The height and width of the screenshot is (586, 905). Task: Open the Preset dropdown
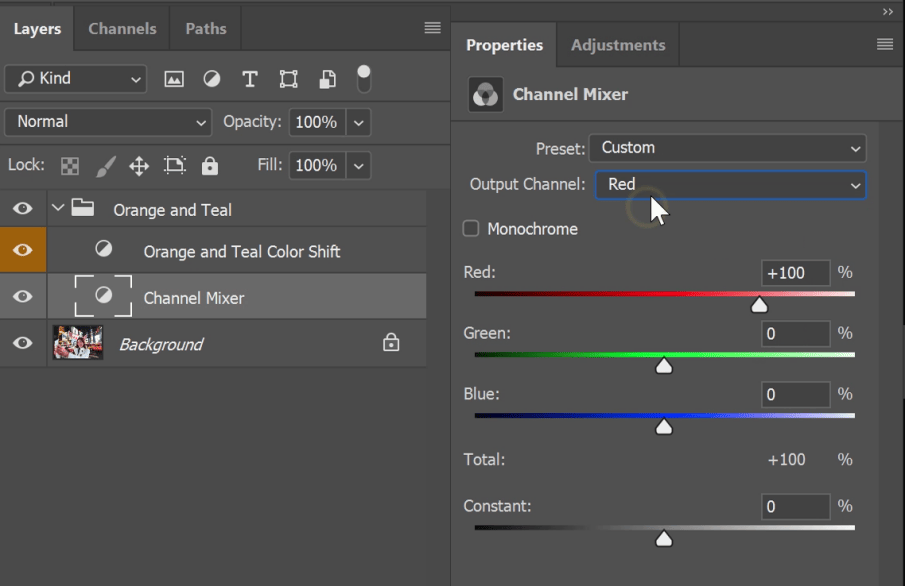(727, 148)
